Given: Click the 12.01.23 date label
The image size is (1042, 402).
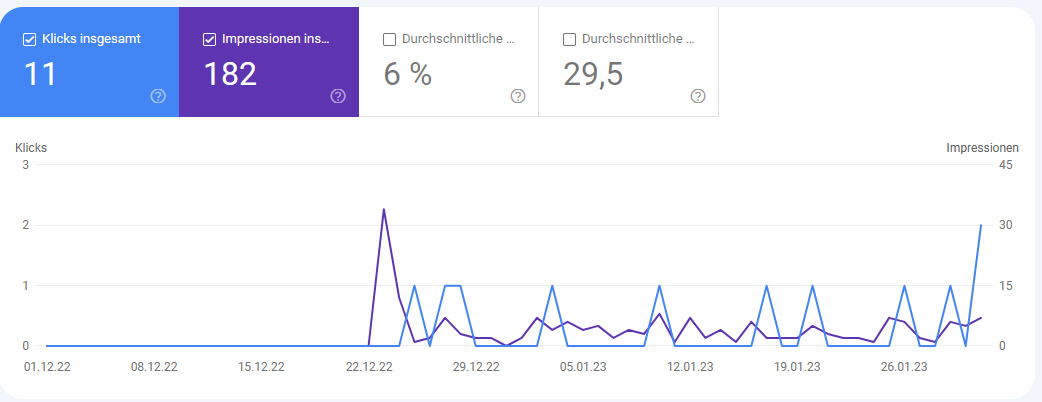Looking at the screenshot, I should click(690, 367).
